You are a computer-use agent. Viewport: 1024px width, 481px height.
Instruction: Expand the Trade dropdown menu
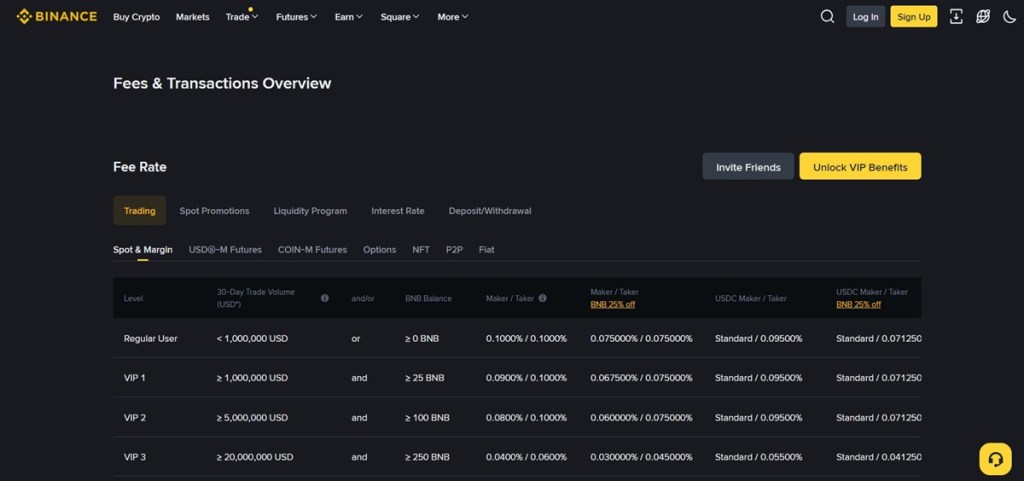click(x=241, y=17)
